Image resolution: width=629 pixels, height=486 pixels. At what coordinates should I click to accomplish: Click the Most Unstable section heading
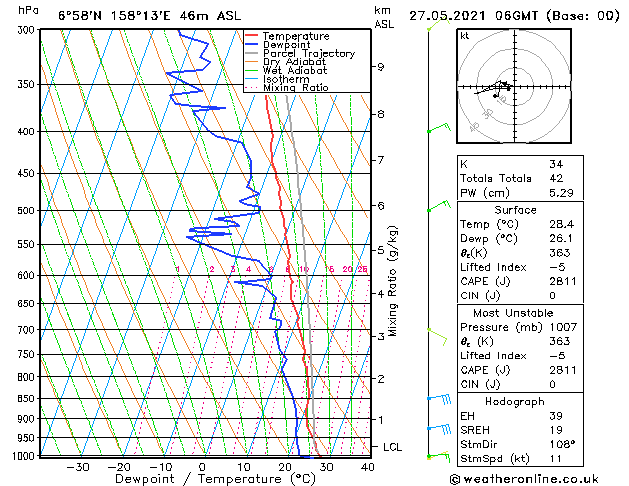point(513,313)
